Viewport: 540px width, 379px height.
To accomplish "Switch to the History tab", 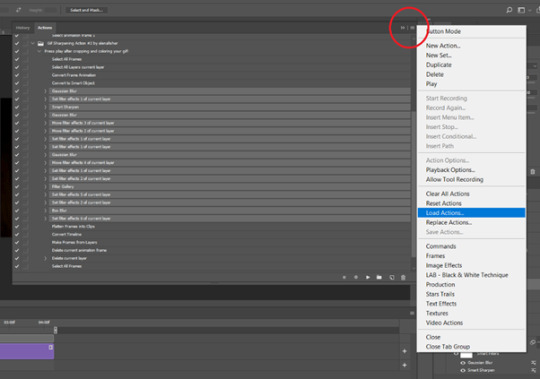I will [23, 28].
